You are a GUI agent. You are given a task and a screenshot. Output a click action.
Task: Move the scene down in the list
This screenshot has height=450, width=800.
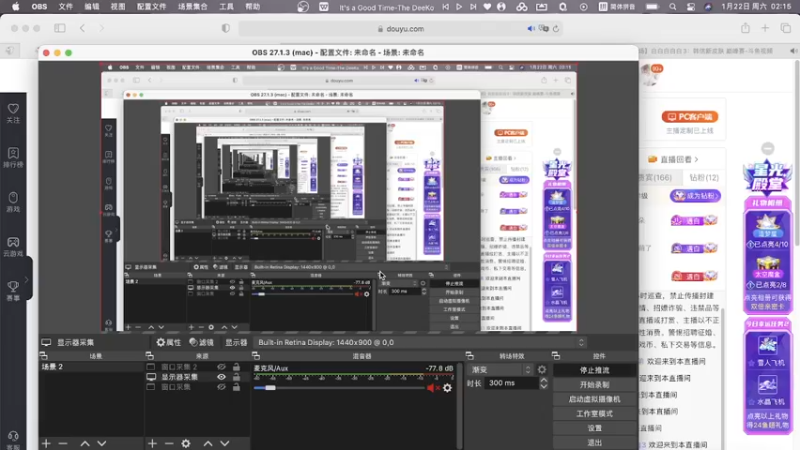[102, 443]
